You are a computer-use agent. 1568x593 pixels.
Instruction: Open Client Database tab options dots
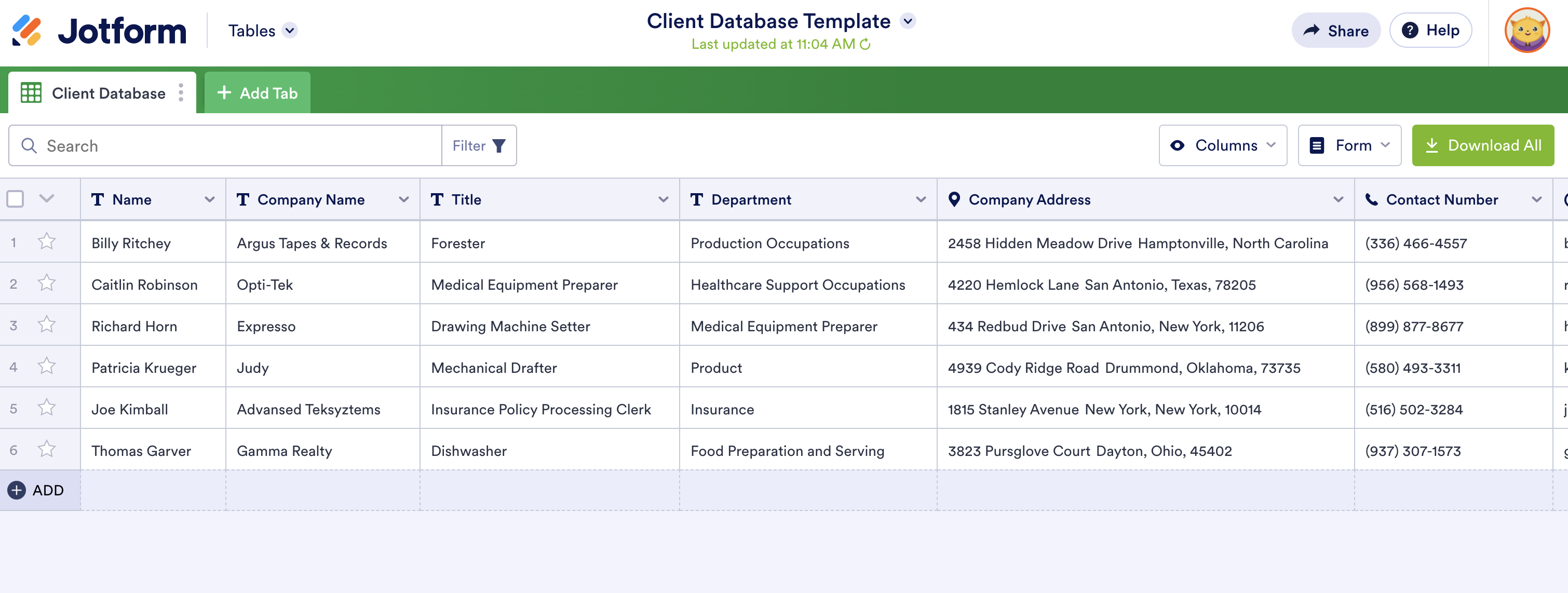(x=181, y=93)
